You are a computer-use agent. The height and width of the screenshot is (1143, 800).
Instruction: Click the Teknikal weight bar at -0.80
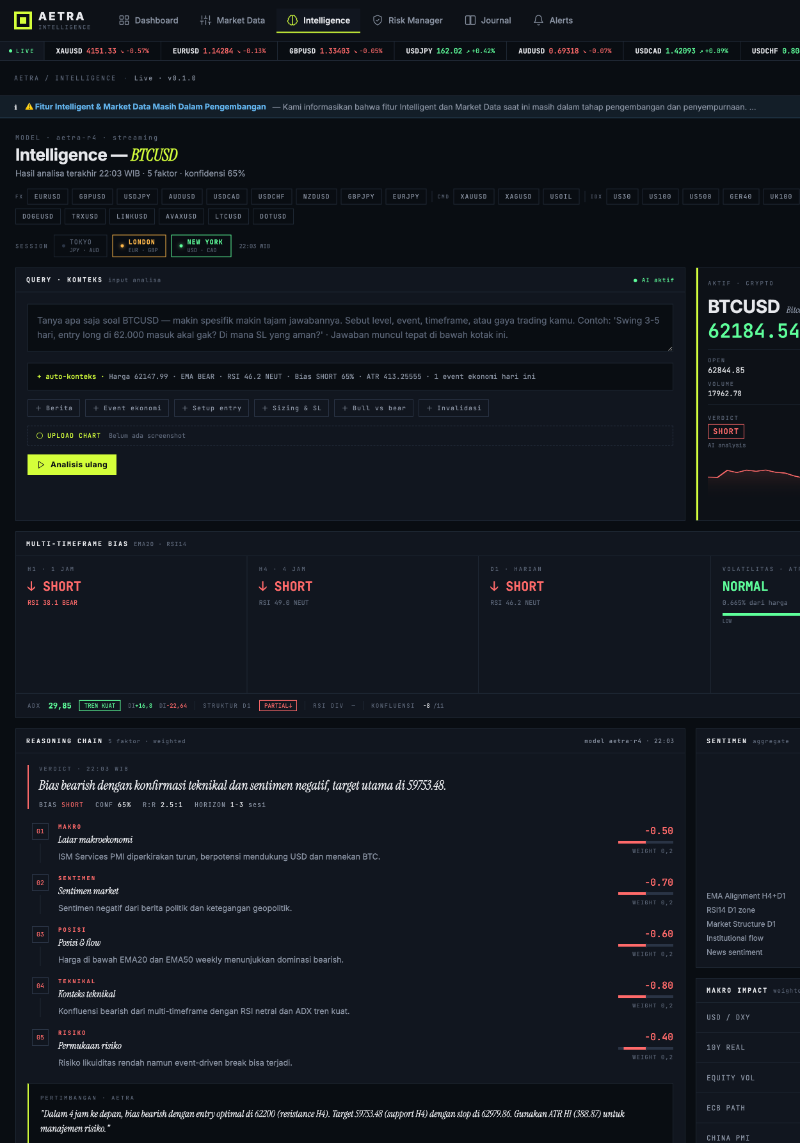coord(645,996)
